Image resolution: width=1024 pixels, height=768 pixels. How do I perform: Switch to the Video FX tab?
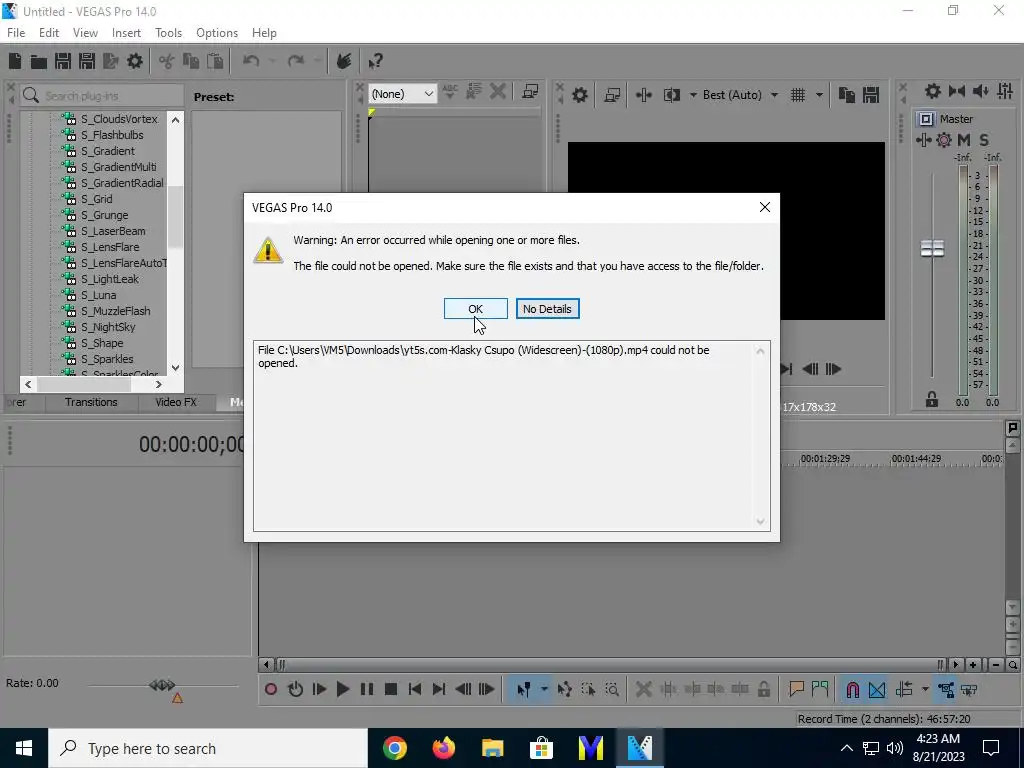(176, 402)
